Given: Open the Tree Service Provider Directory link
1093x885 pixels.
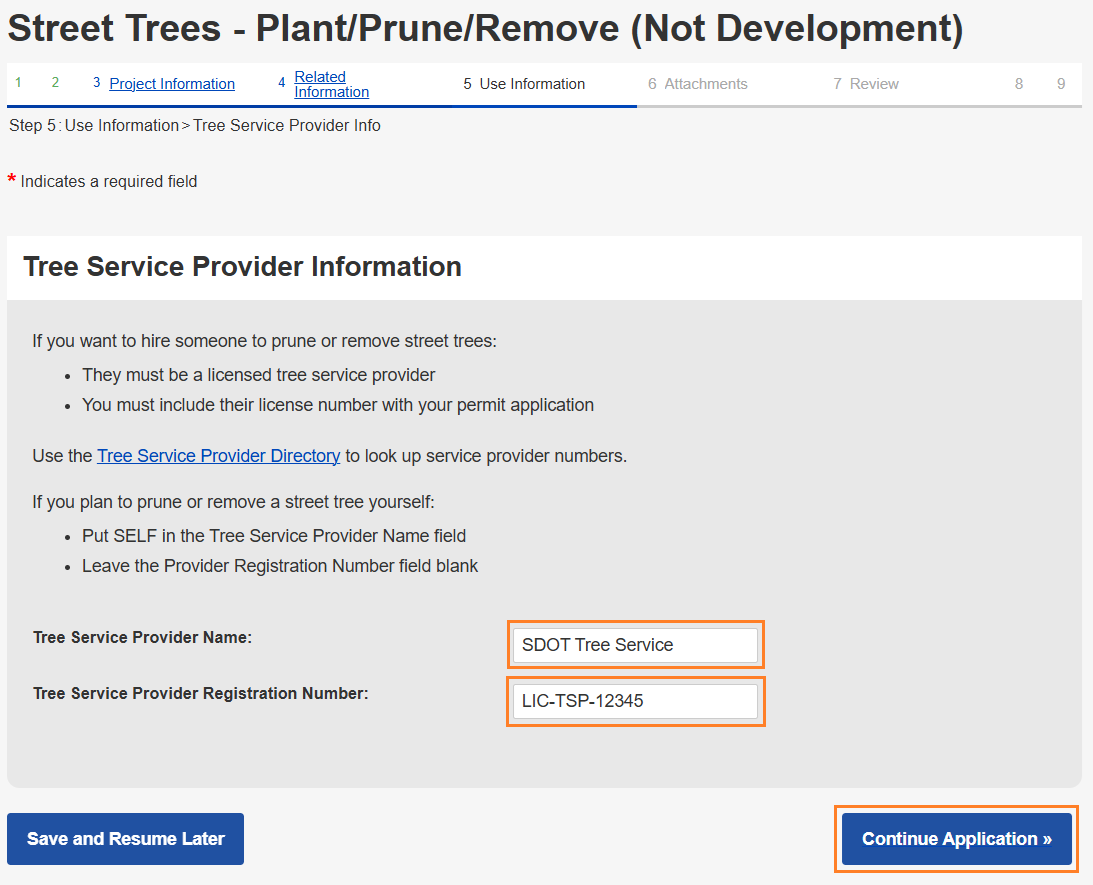Looking at the screenshot, I should pos(218,456).
